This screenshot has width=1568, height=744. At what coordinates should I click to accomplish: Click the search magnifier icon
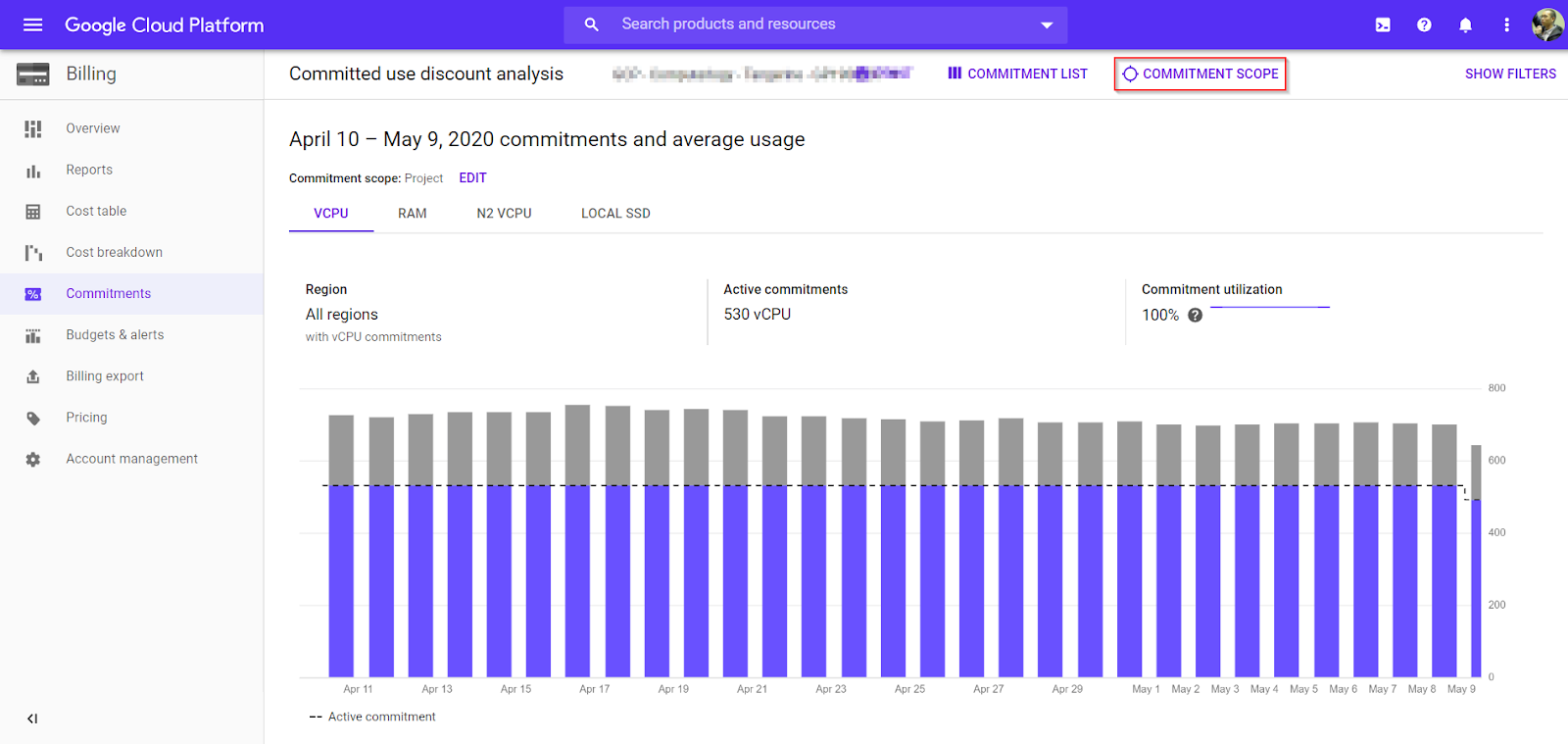coord(591,25)
